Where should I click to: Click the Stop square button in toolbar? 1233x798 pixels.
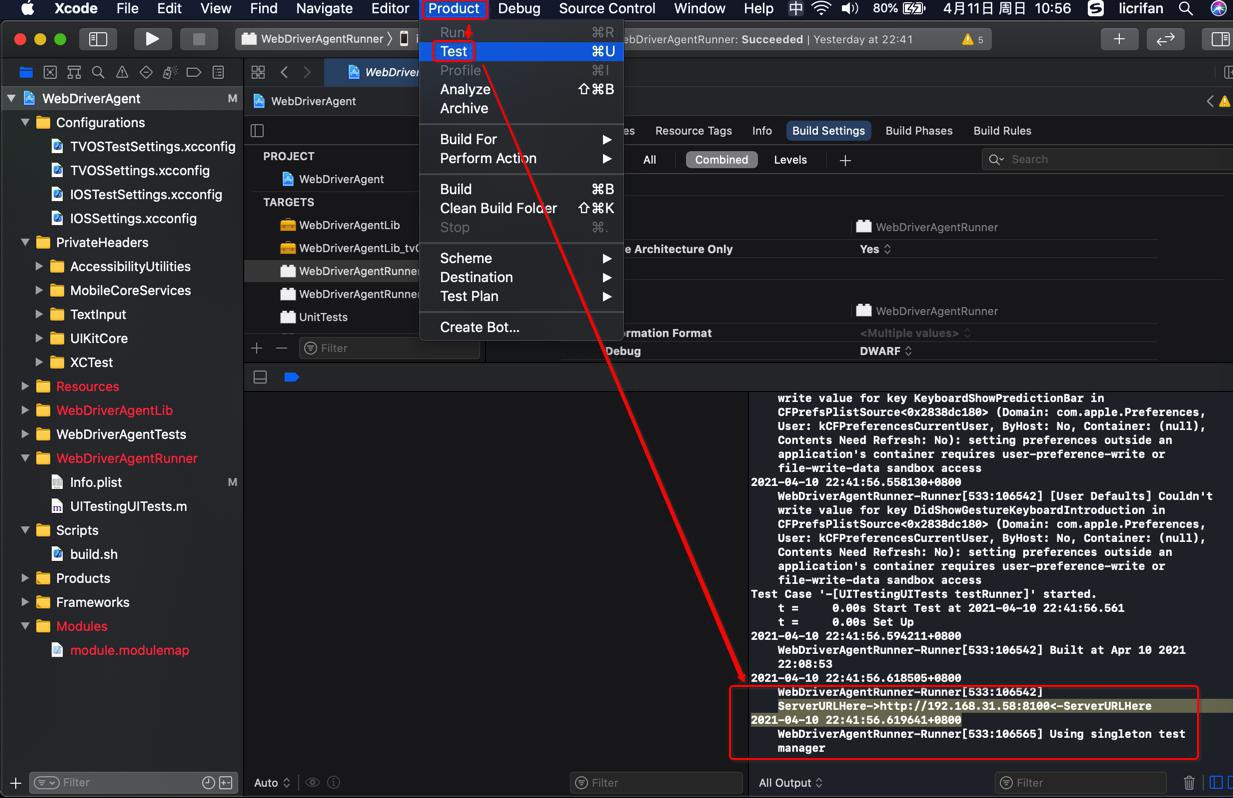point(198,39)
